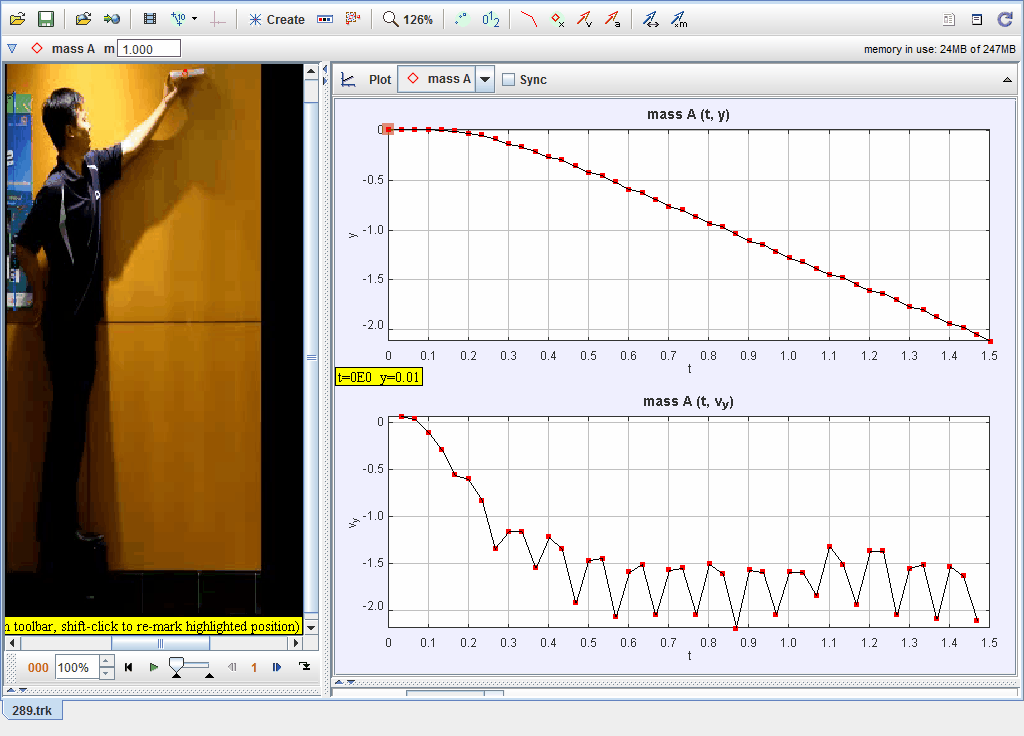Open the clip settings filmstrip icon
This screenshot has height=736, width=1024.
coord(150,19)
